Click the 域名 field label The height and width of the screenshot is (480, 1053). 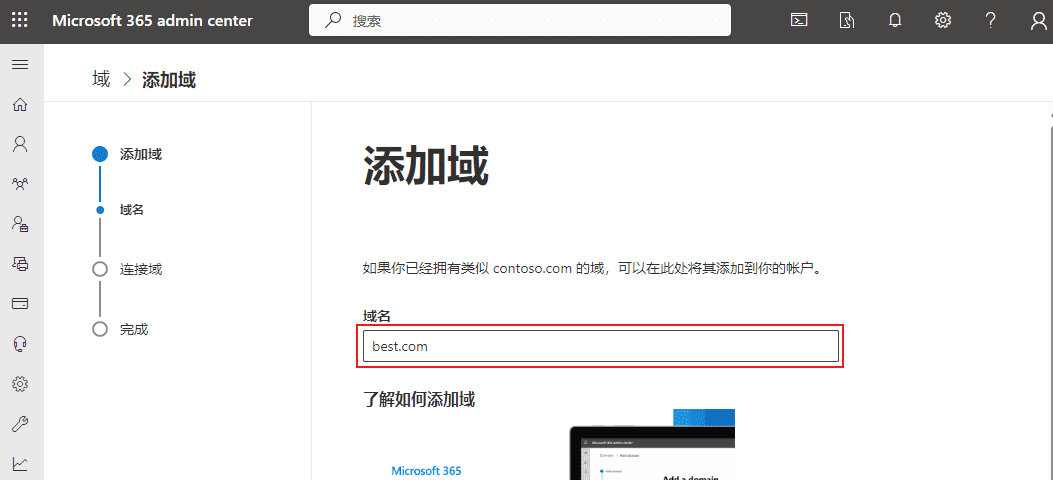377,316
